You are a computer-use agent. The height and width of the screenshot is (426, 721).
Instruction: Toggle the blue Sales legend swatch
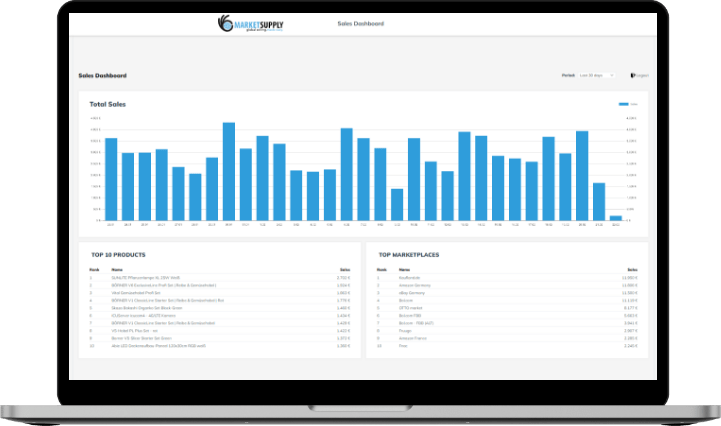[x=624, y=104]
